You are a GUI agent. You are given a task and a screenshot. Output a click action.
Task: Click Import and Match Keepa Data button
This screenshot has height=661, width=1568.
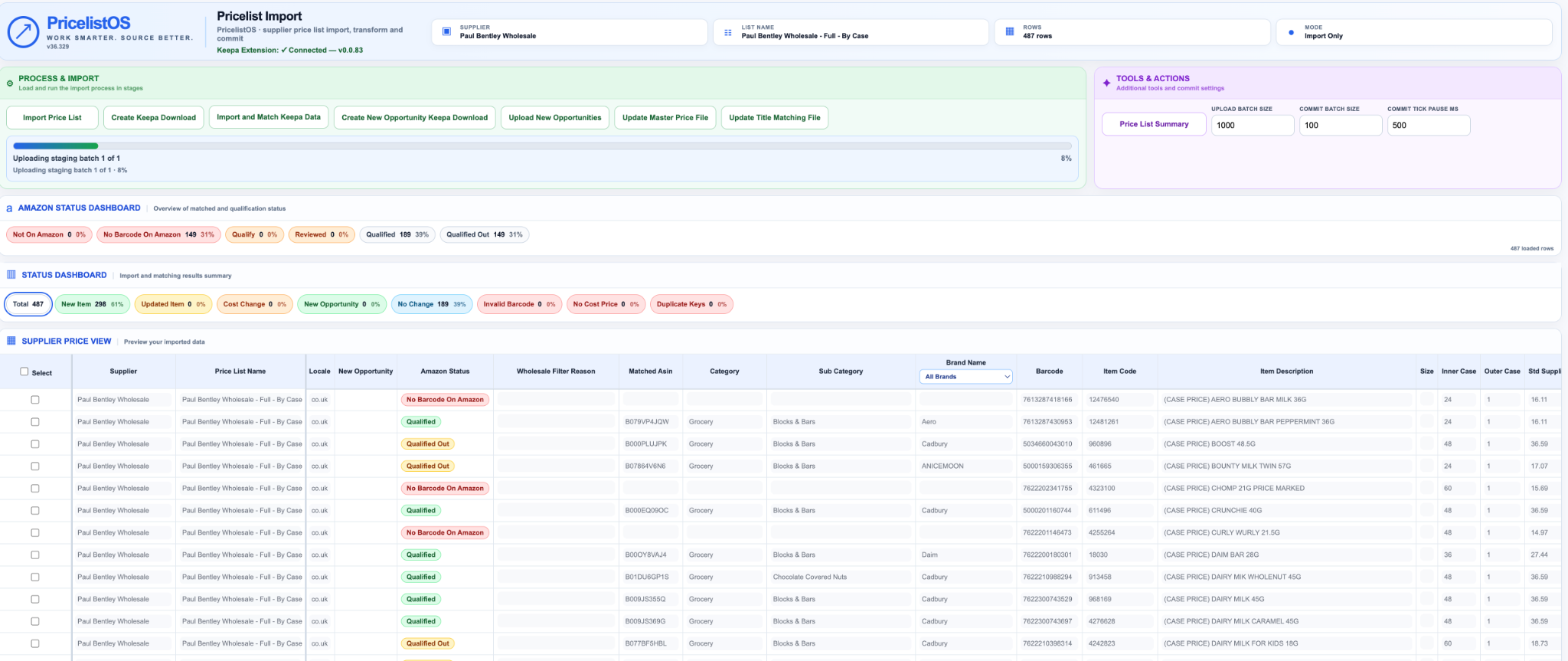[x=269, y=117]
